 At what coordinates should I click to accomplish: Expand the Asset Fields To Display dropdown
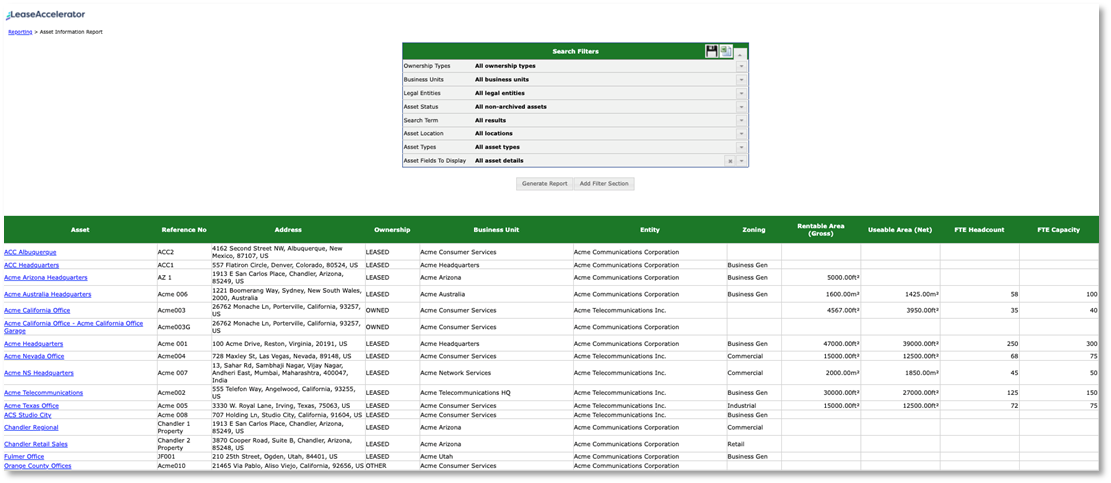tap(741, 161)
